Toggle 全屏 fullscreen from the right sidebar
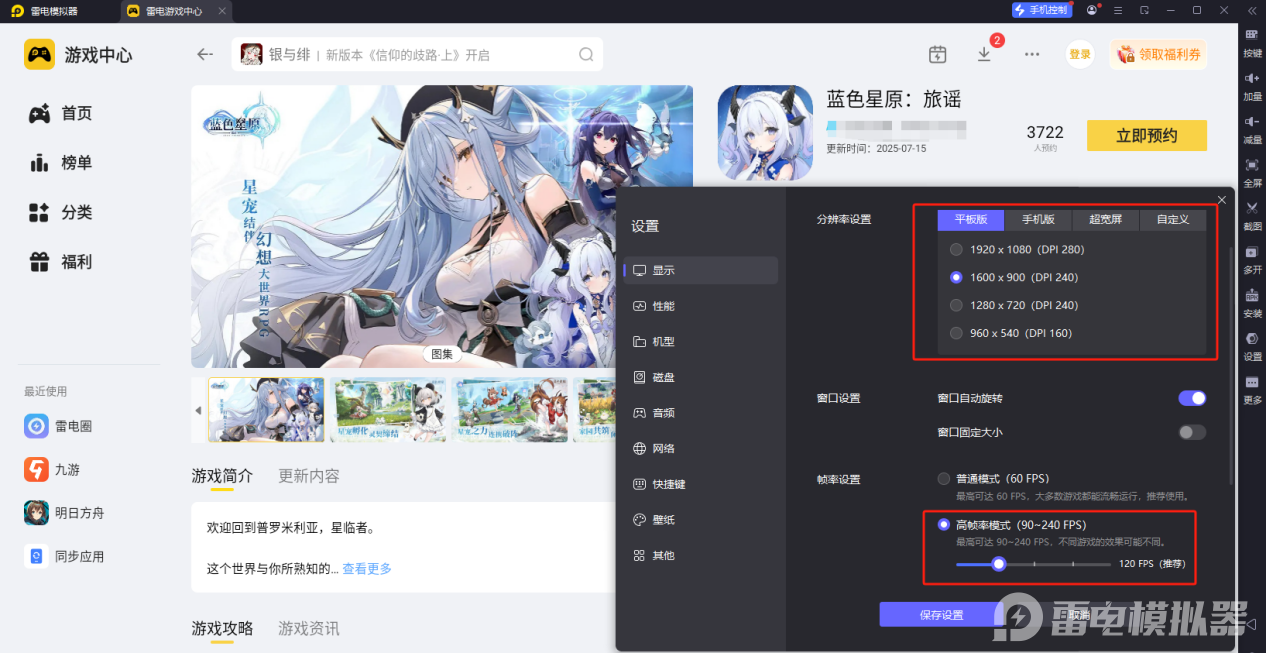The height and width of the screenshot is (653, 1266). [1252, 171]
